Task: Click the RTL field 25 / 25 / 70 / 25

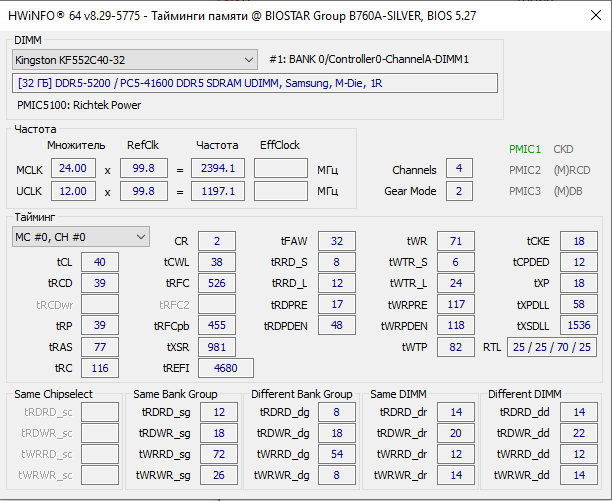Action: click(x=552, y=347)
